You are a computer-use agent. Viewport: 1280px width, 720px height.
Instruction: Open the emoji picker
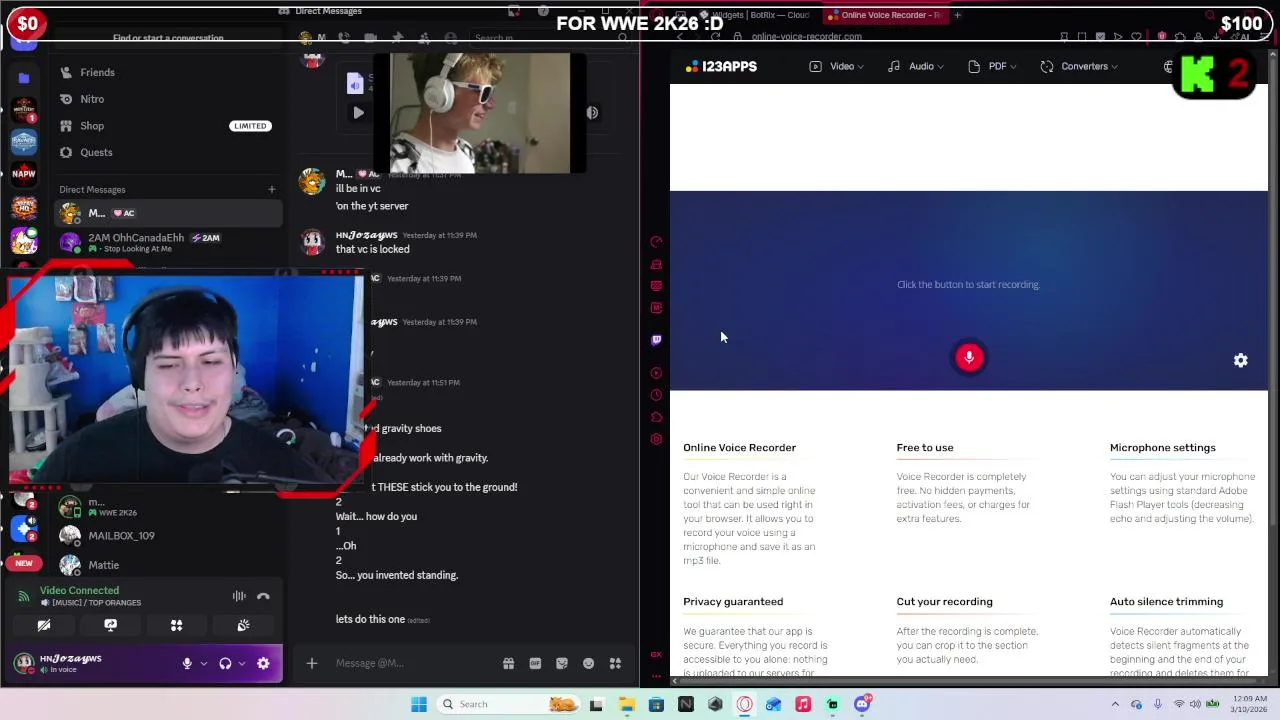coord(588,663)
